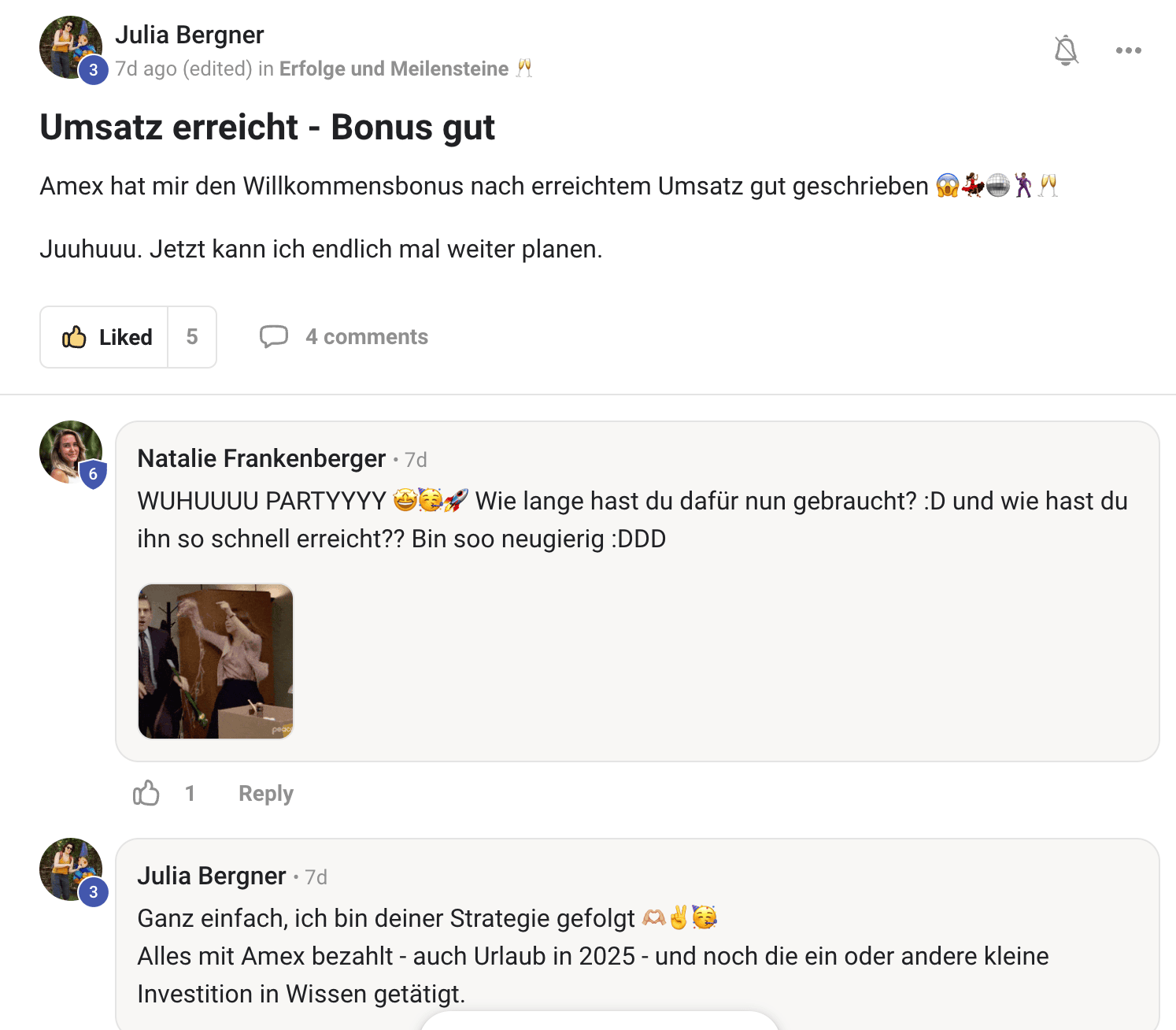
Task: Toggle the Liked thumbs-up button on post
Action: pyautogui.click(x=105, y=337)
